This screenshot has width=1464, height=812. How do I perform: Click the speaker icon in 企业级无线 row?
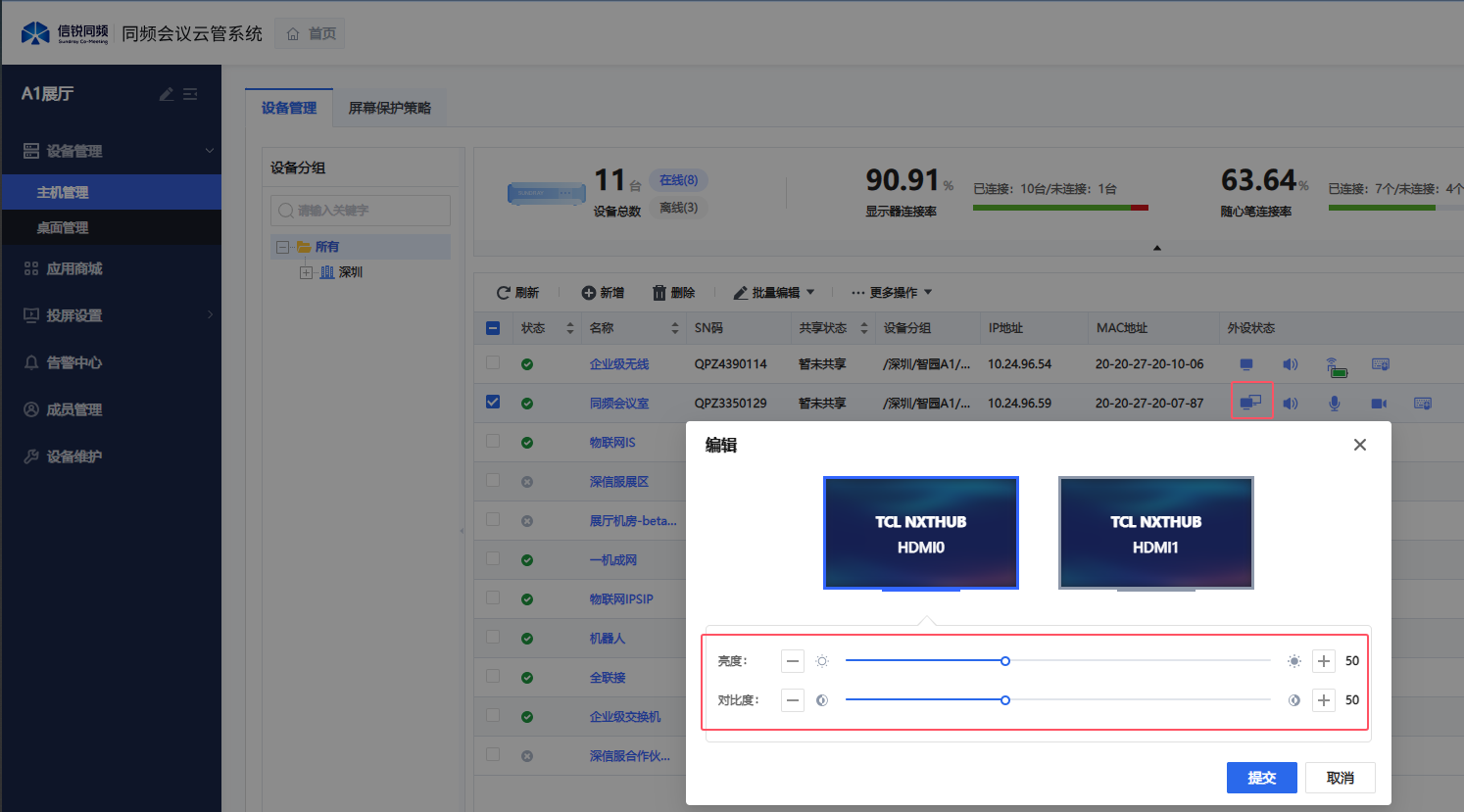[x=1291, y=364]
